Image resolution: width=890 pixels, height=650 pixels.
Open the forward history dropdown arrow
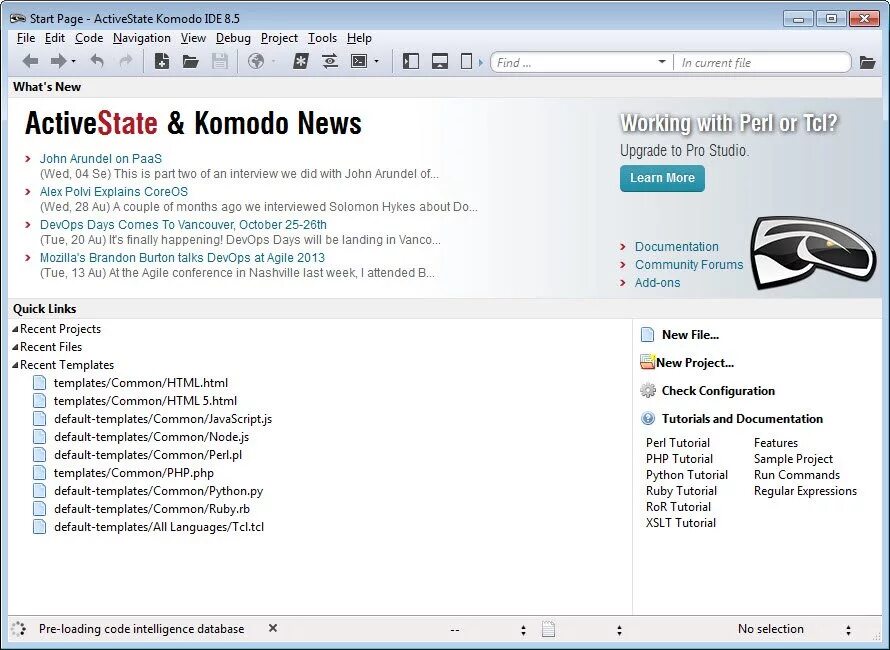pyautogui.click(x=74, y=61)
